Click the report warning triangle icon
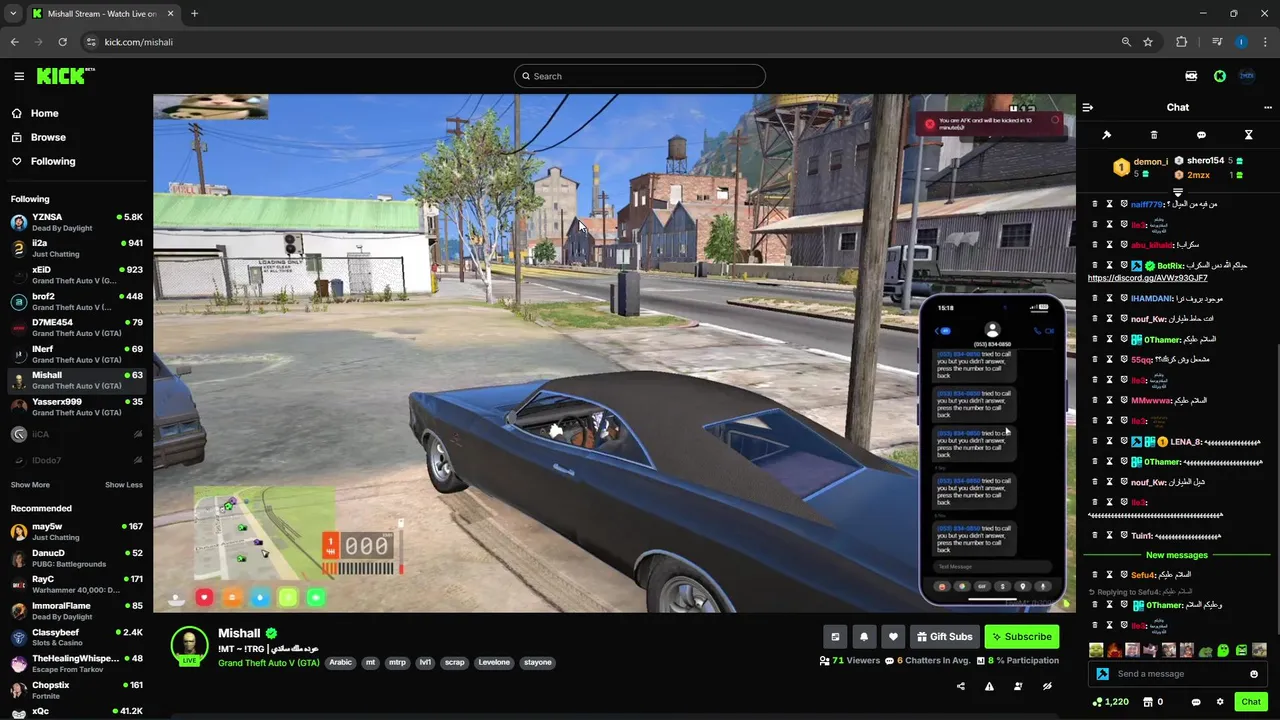Screen dimensions: 1280x720 point(989,686)
